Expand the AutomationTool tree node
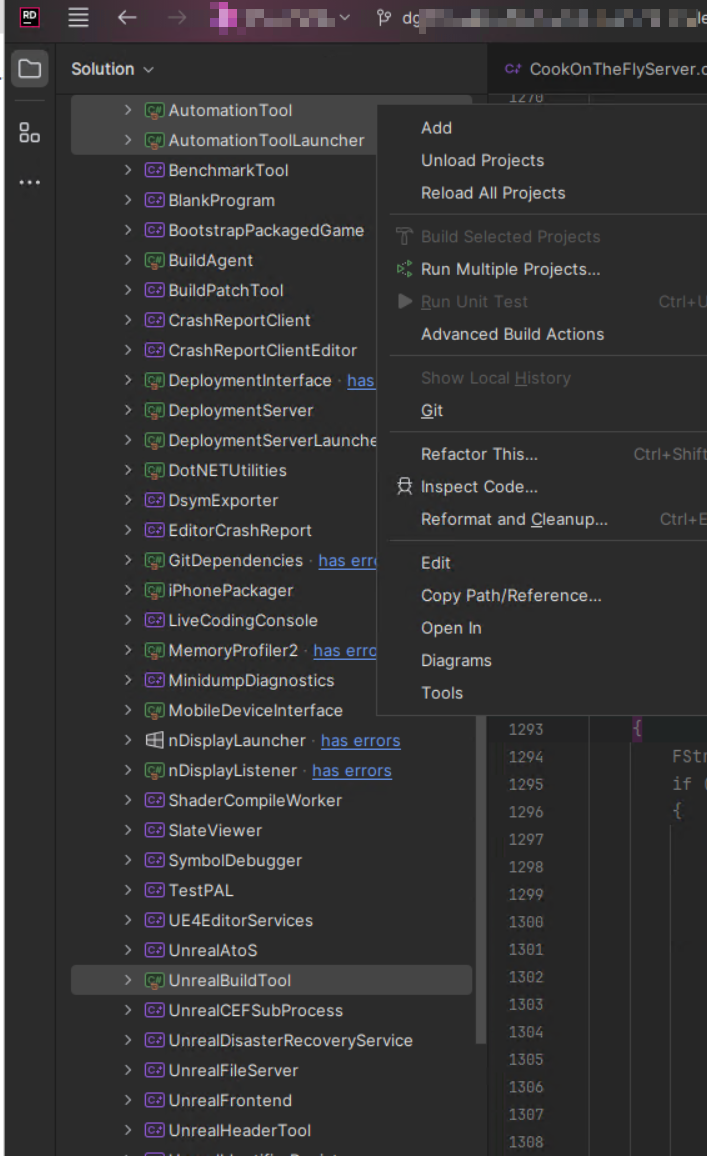The width and height of the screenshot is (707, 1156). tap(128, 110)
